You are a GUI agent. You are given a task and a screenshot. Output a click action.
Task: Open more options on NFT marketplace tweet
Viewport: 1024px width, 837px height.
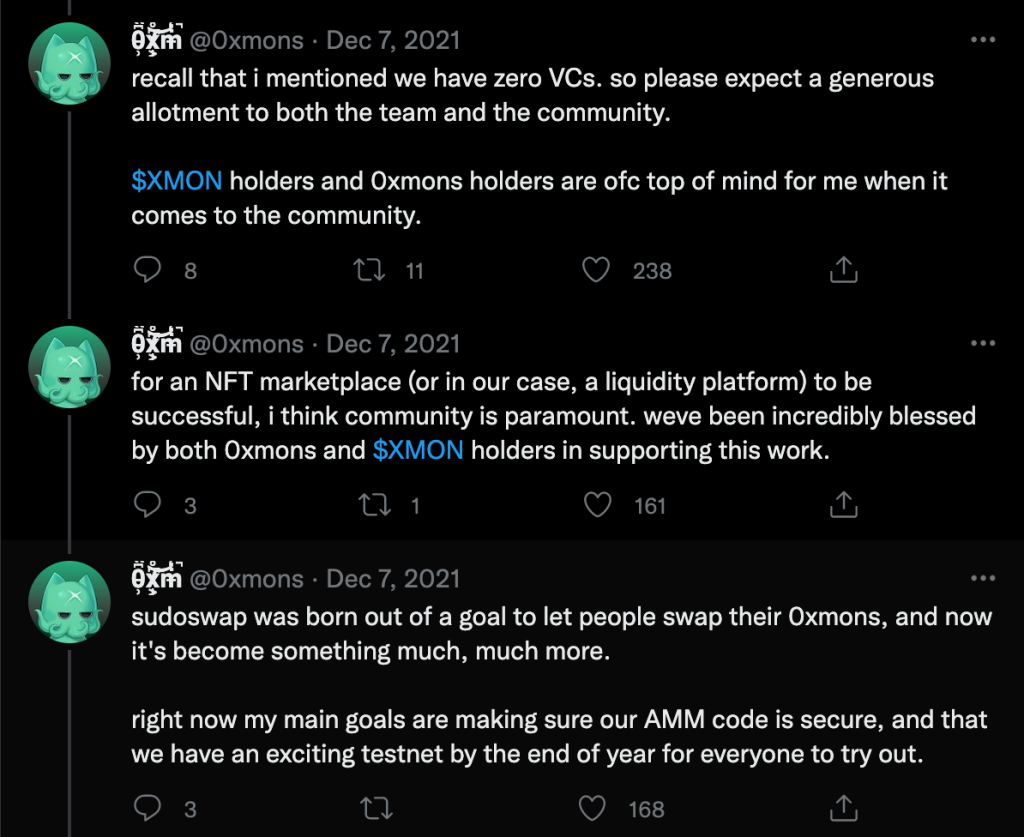coord(984,343)
